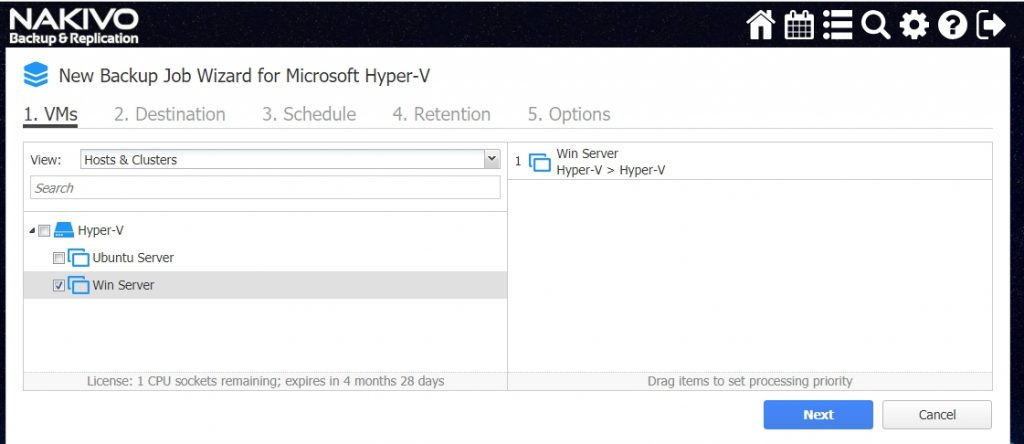
Task: Uncheck the Win Server checkbox
Action: pyautogui.click(x=59, y=285)
